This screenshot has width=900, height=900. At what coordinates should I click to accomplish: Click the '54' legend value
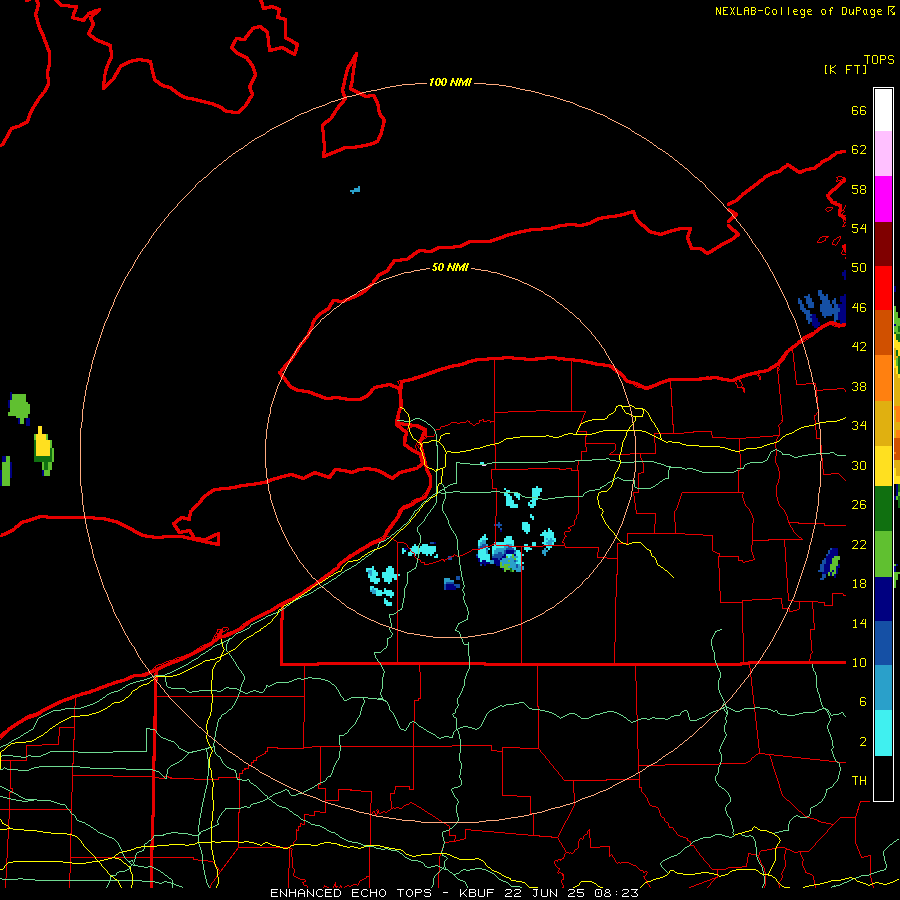click(x=859, y=228)
